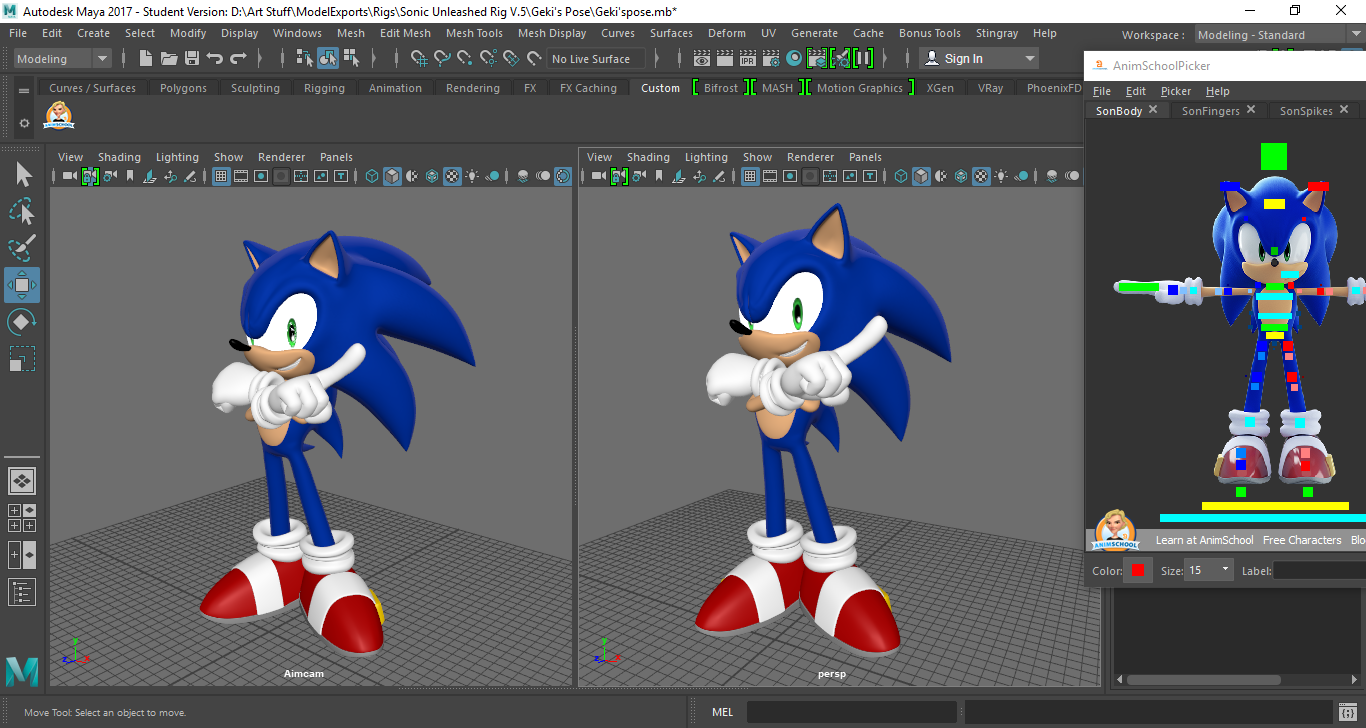Activate the Move tool
This screenshot has width=1366, height=728.
pyautogui.click(x=22, y=285)
